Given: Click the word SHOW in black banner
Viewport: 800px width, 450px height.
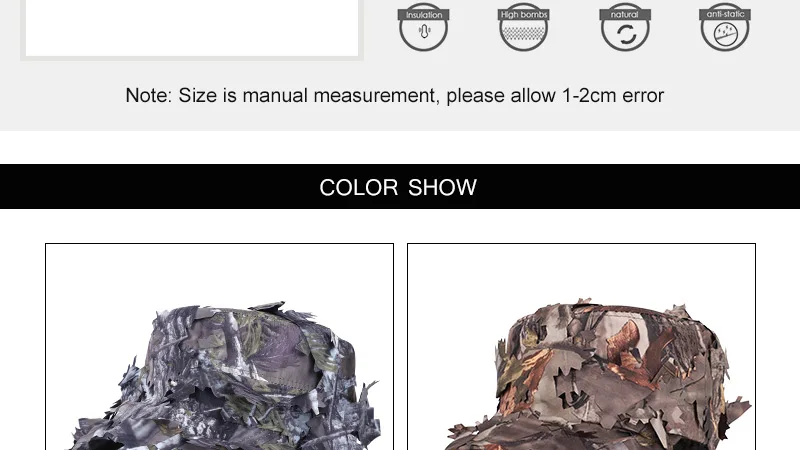Looking at the screenshot, I should 442,187.
